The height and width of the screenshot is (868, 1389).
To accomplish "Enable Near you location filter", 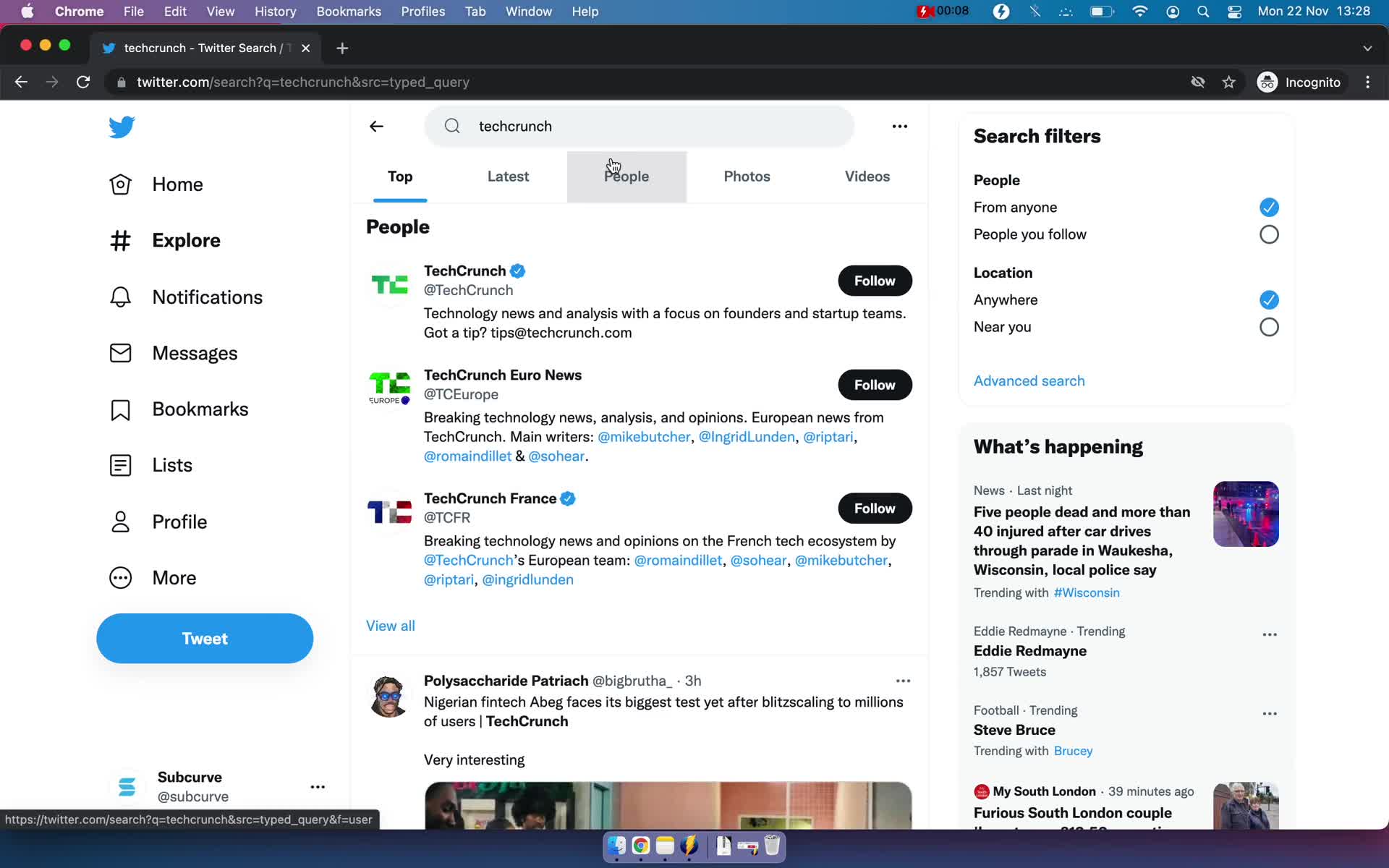I will (1269, 326).
